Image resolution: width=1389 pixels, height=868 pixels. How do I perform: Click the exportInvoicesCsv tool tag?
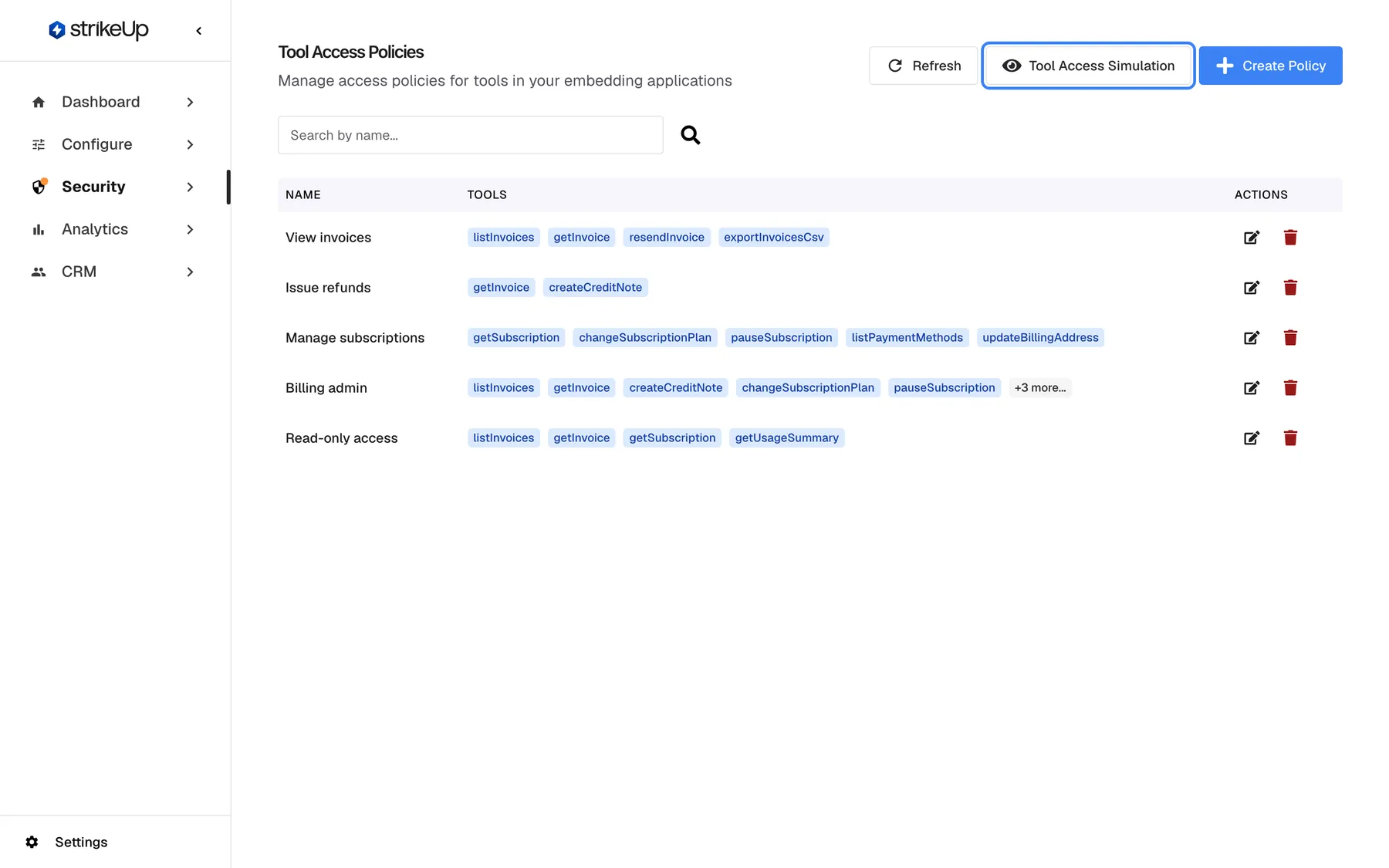click(773, 237)
